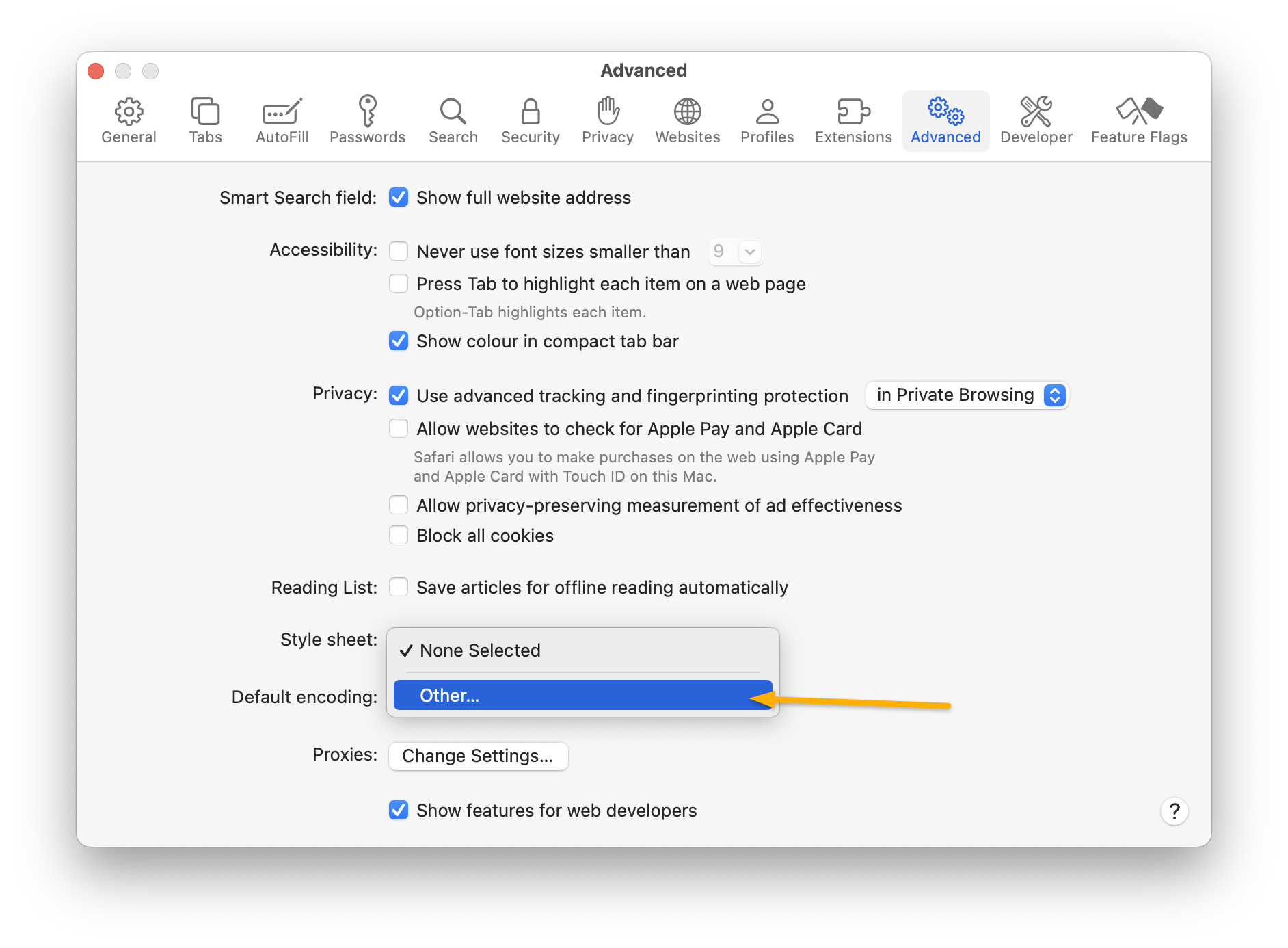This screenshot has width=1288, height=948.
Task: Open the Extensions settings pane
Action: coord(853,121)
